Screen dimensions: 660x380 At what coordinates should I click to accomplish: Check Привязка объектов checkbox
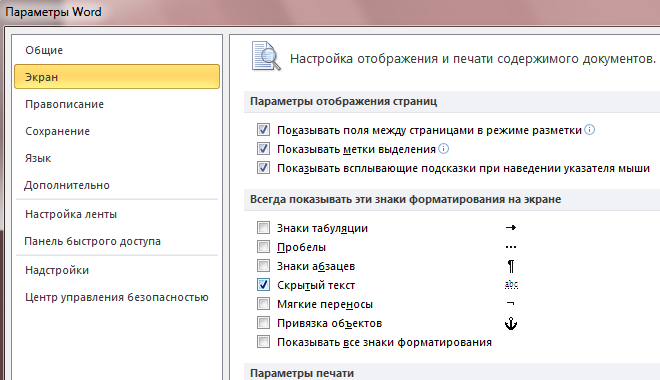[x=263, y=323]
